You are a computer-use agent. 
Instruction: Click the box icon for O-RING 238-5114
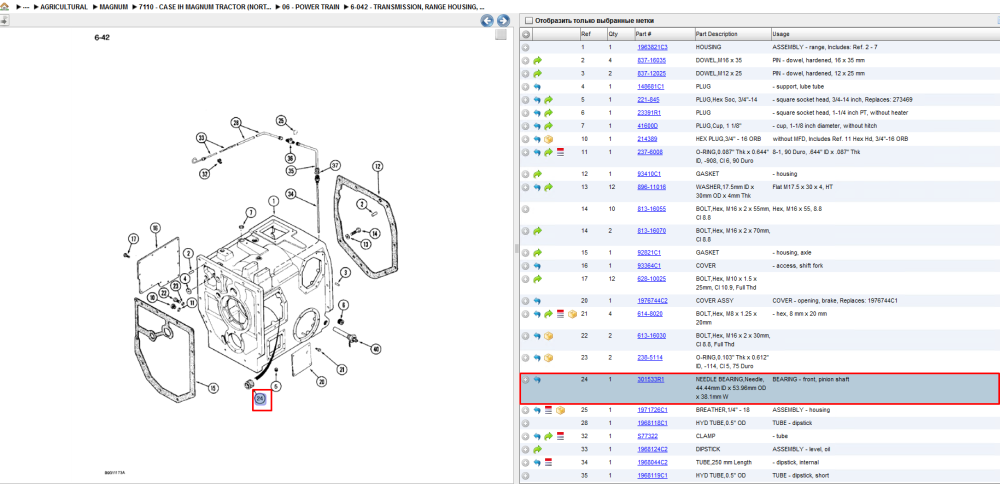(548, 357)
